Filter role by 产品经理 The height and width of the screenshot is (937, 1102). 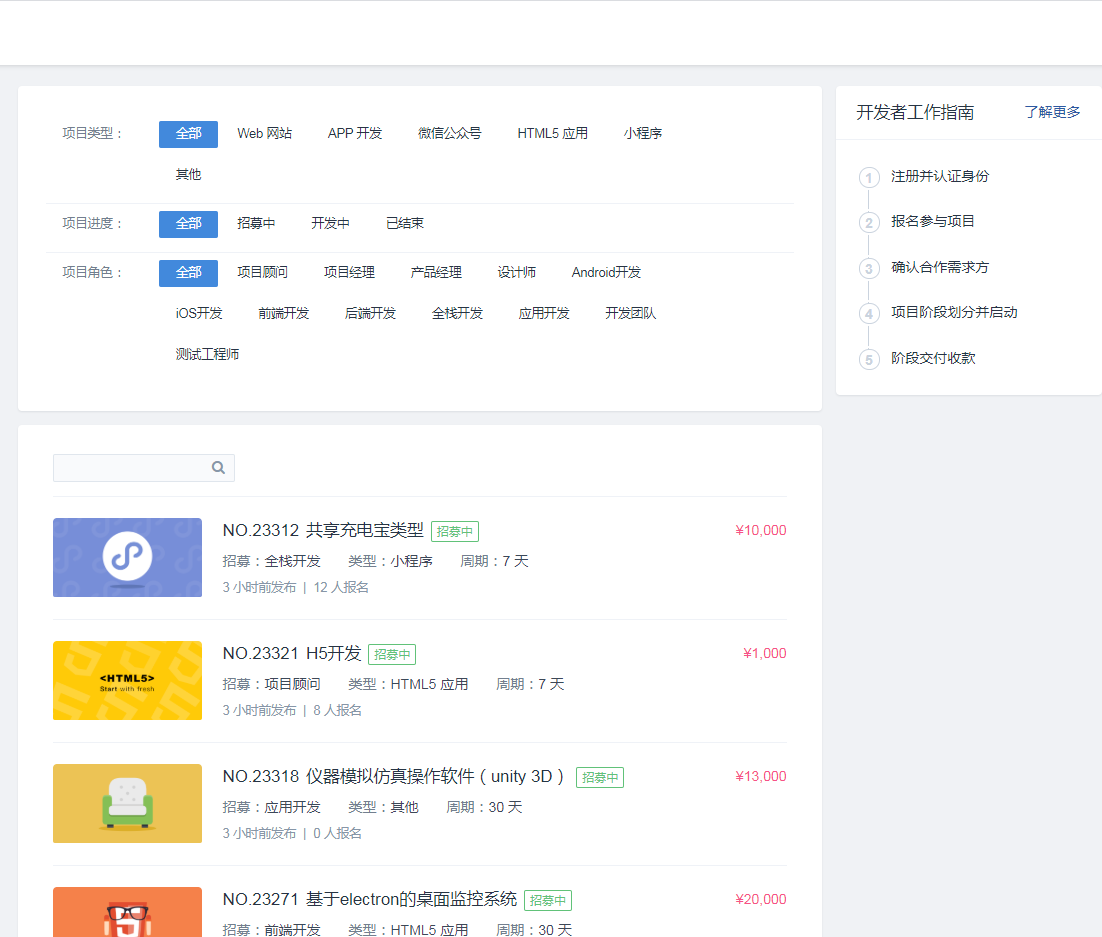tap(436, 273)
